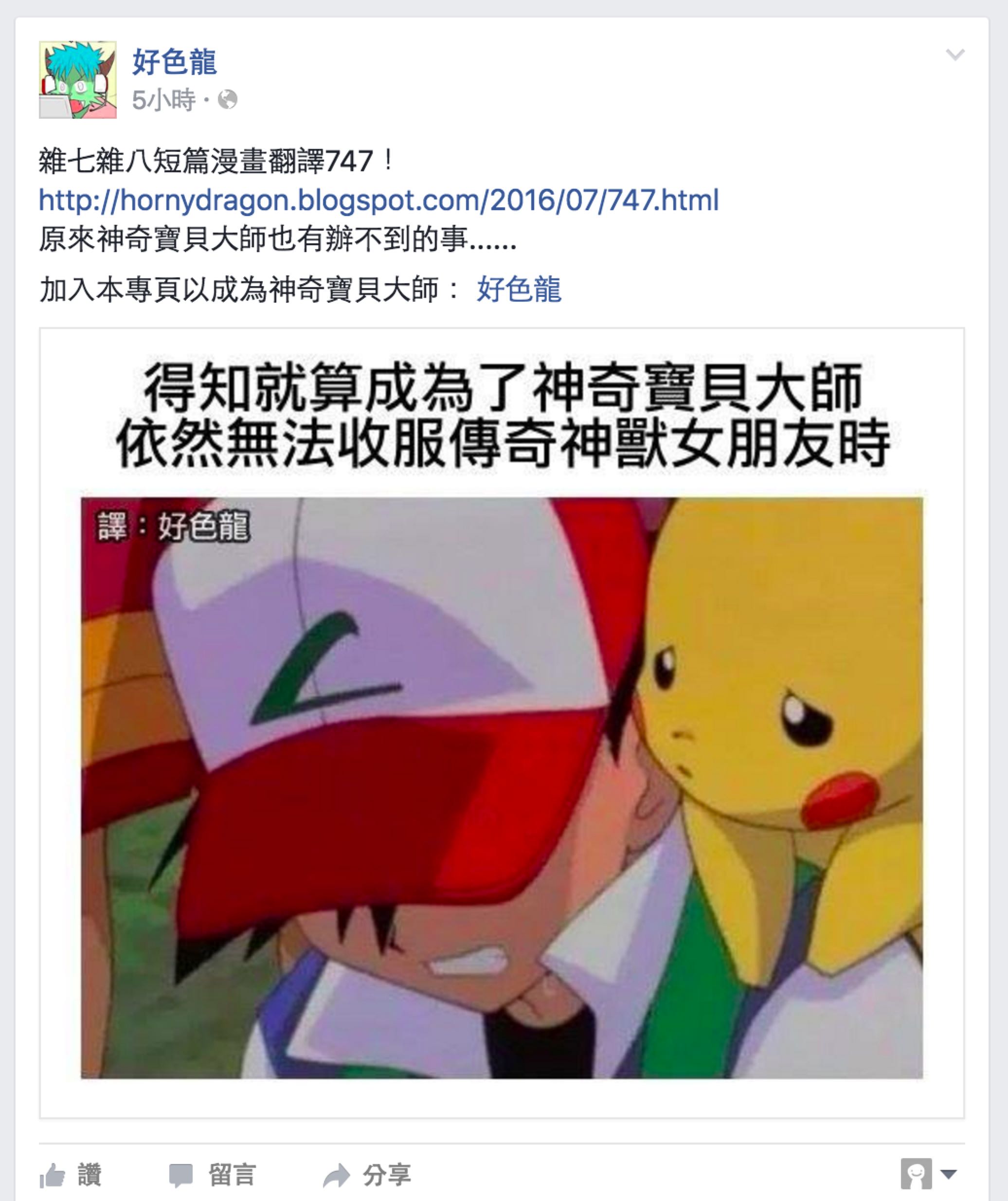Click the 留言 comment button label
1008x1201 pixels.
point(232,1175)
